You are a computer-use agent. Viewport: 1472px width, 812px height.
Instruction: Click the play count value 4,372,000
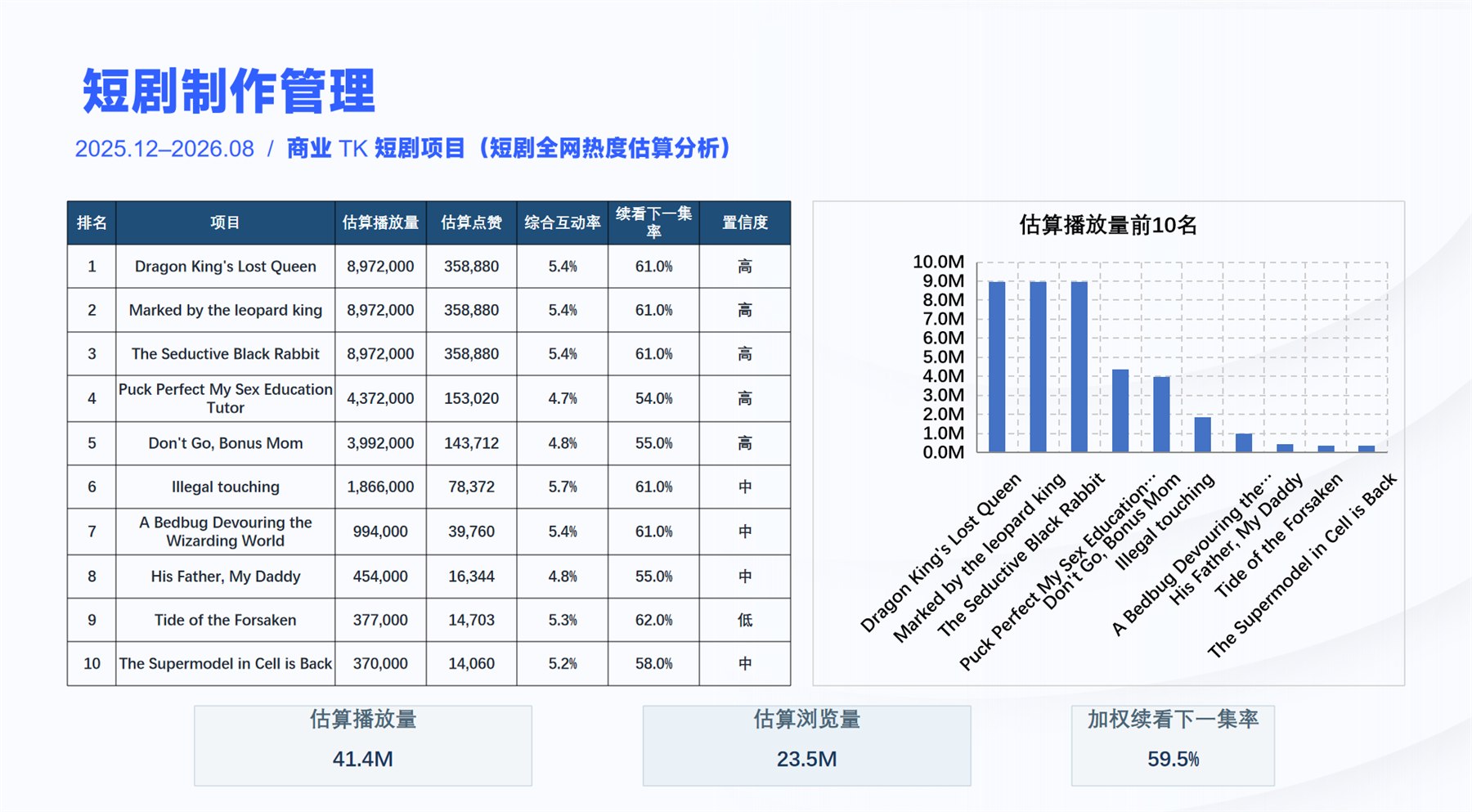click(380, 398)
